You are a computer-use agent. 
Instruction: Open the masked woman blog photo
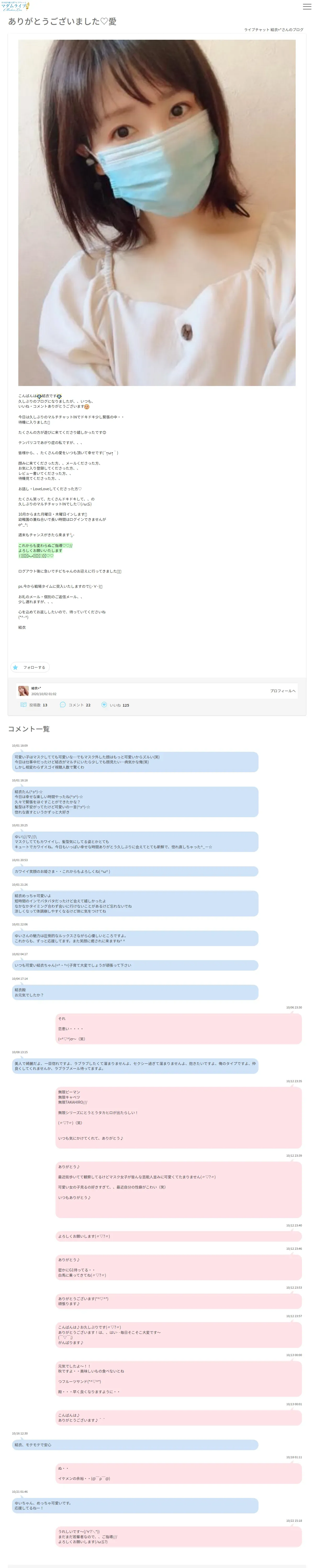click(x=157, y=213)
